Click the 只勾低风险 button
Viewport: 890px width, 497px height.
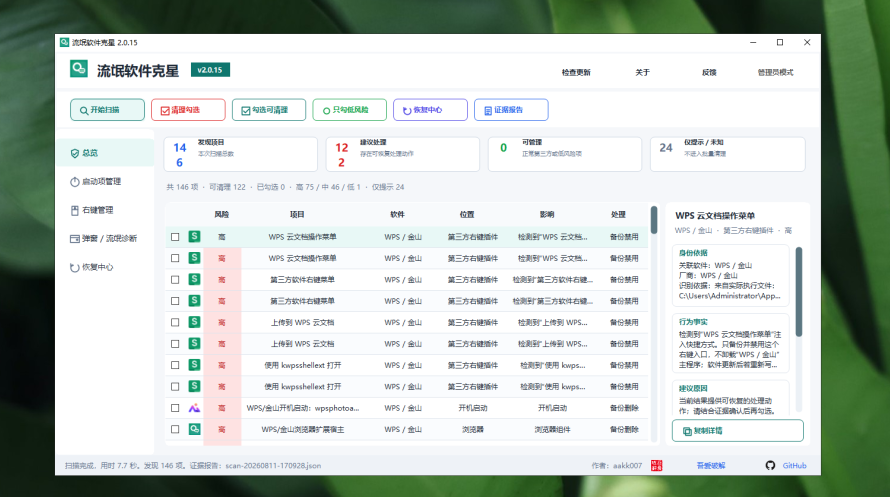(350, 110)
